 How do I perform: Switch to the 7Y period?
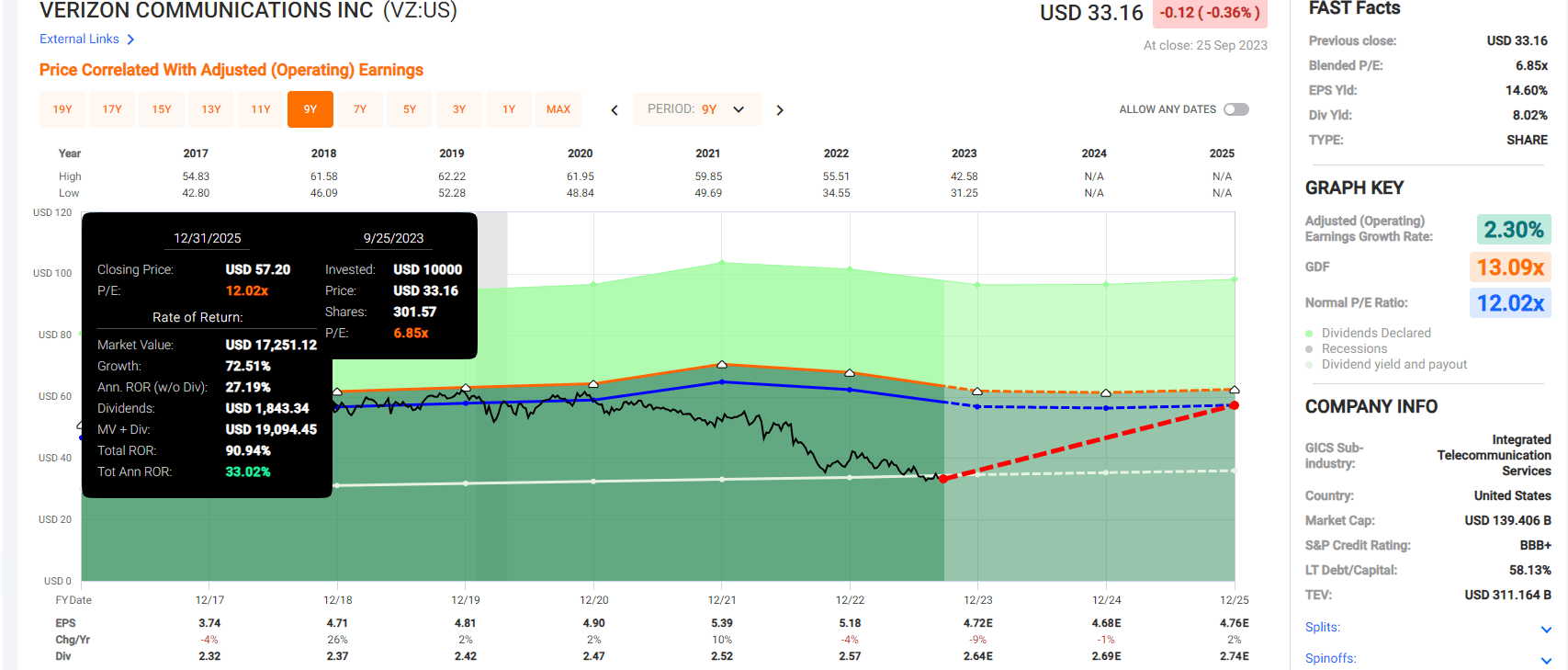click(360, 109)
